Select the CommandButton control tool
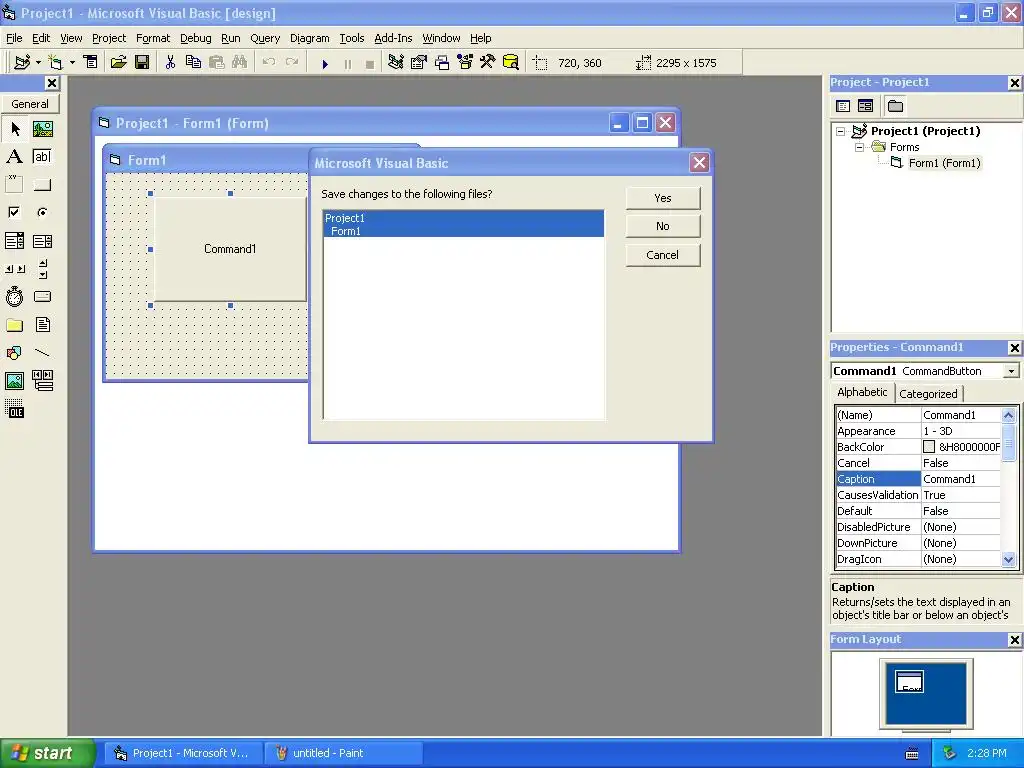The image size is (1024, 768). tap(42, 185)
